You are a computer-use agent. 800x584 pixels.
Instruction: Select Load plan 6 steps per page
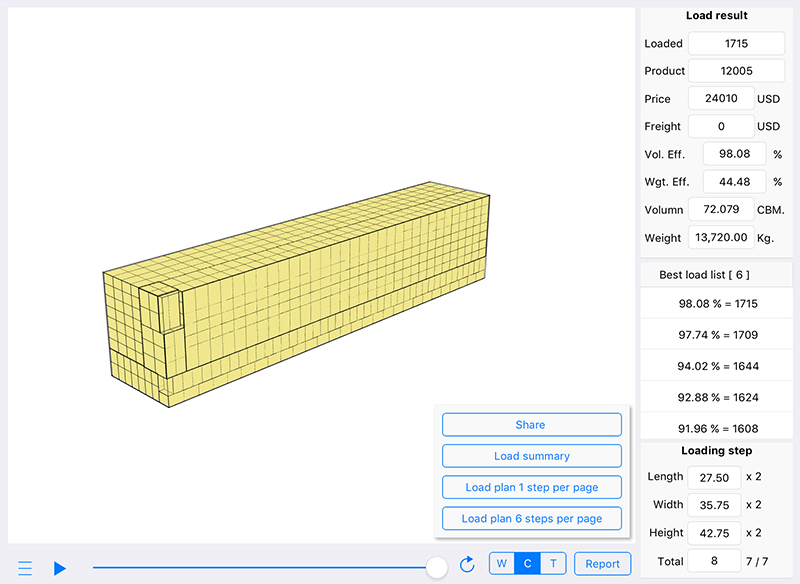pos(531,519)
